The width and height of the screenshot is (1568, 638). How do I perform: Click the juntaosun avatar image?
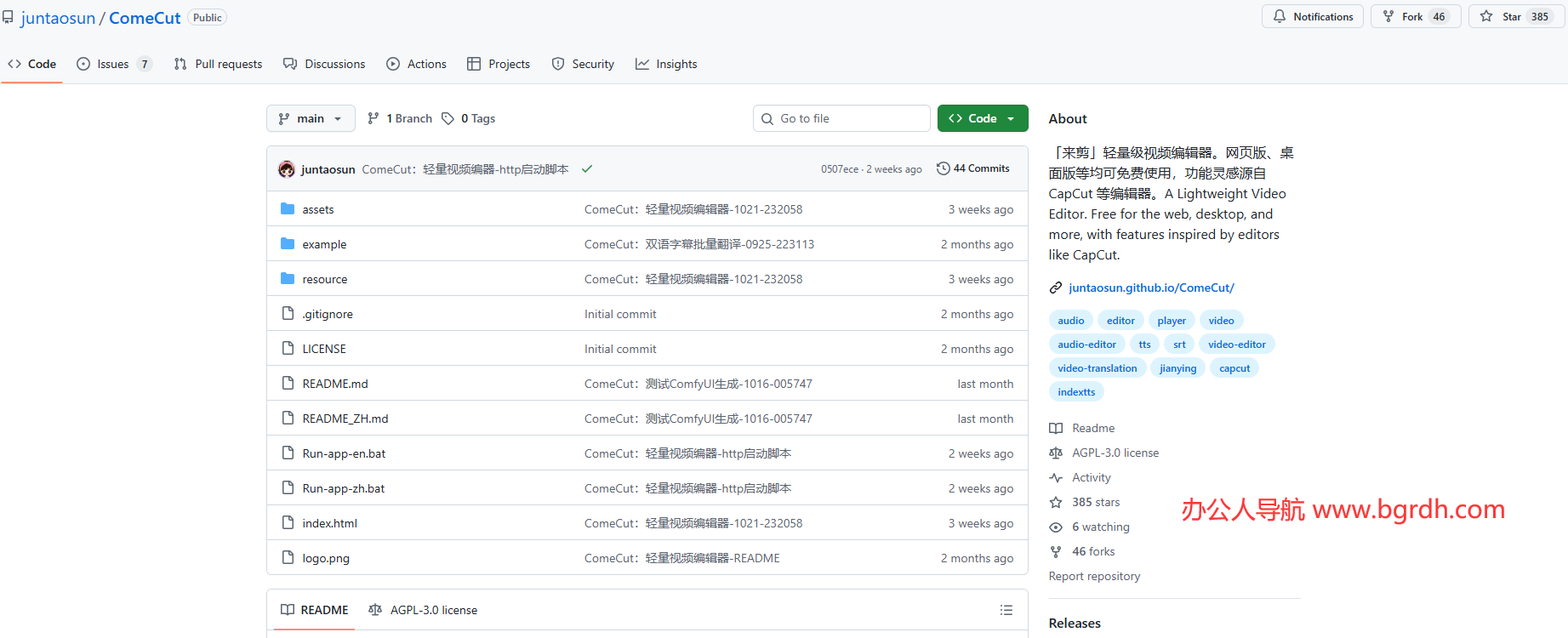pos(287,169)
